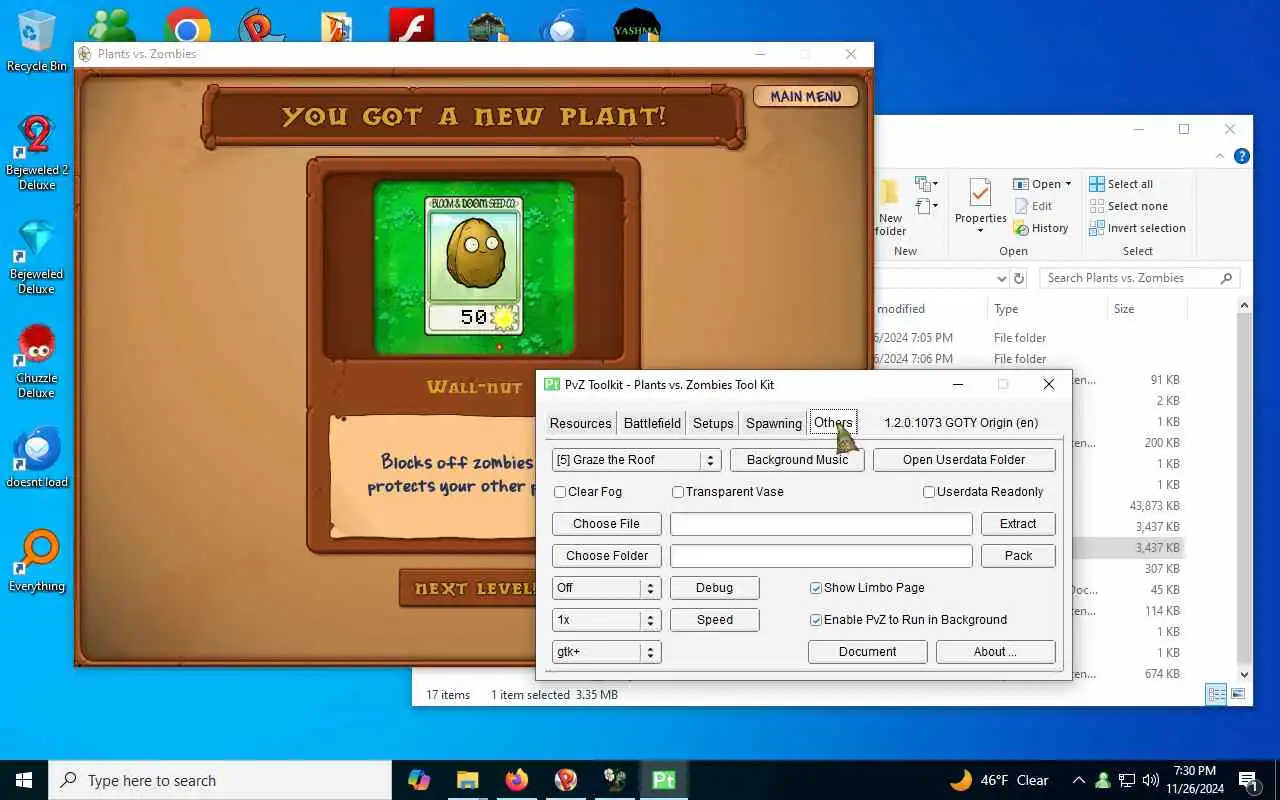Click the MAIN MENU button in game

tap(806, 97)
